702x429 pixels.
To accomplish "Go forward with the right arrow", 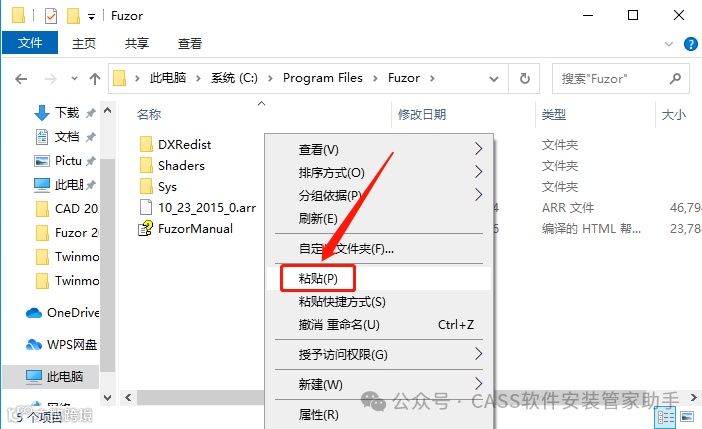I will tap(51, 79).
